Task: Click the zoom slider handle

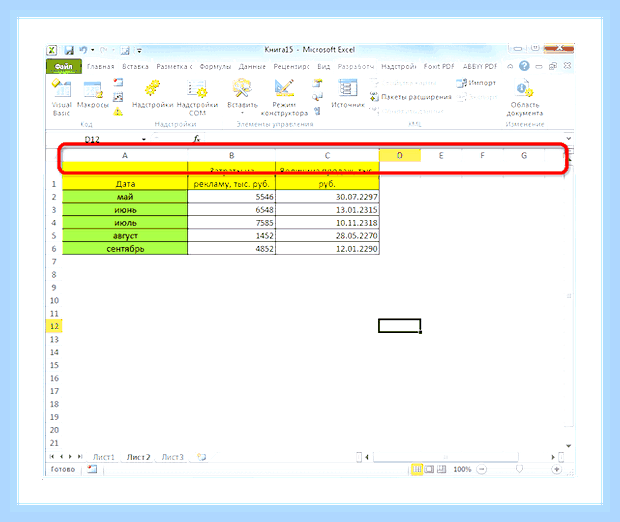Action: (x=519, y=469)
